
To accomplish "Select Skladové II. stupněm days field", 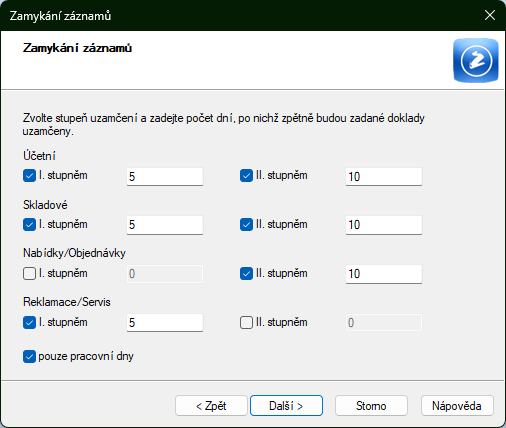I will [384, 225].
